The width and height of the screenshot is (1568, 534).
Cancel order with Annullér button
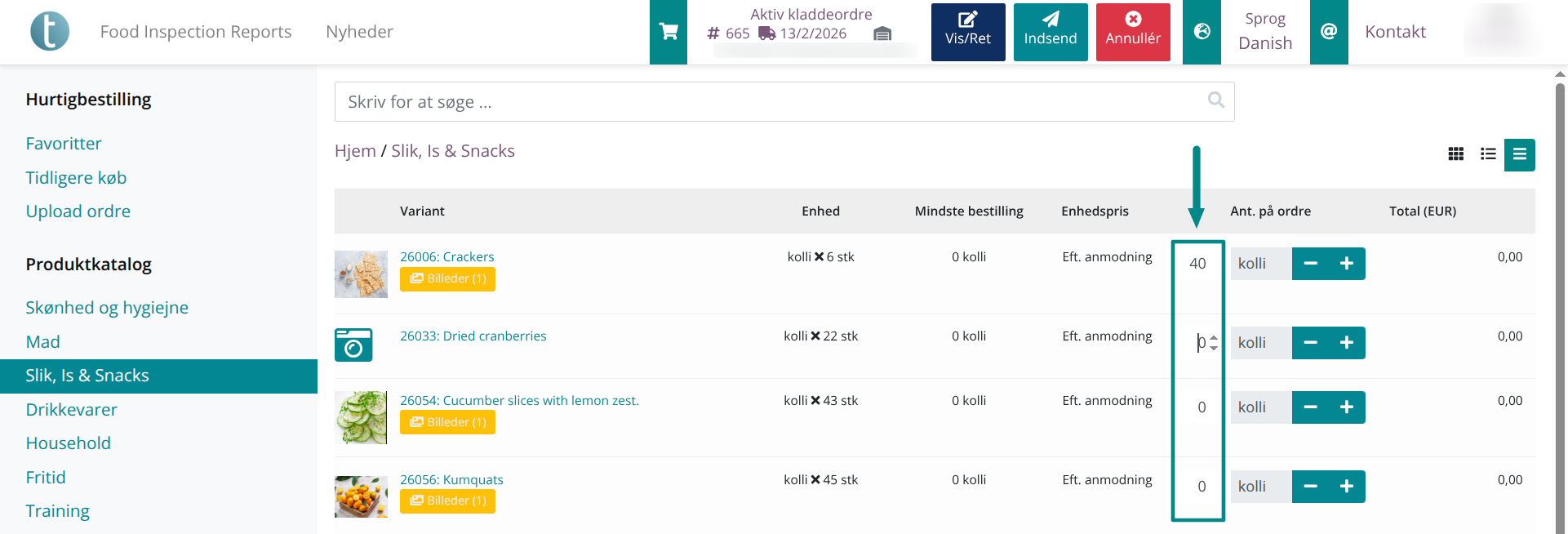pyautogui.click(x=1133, y=32)
